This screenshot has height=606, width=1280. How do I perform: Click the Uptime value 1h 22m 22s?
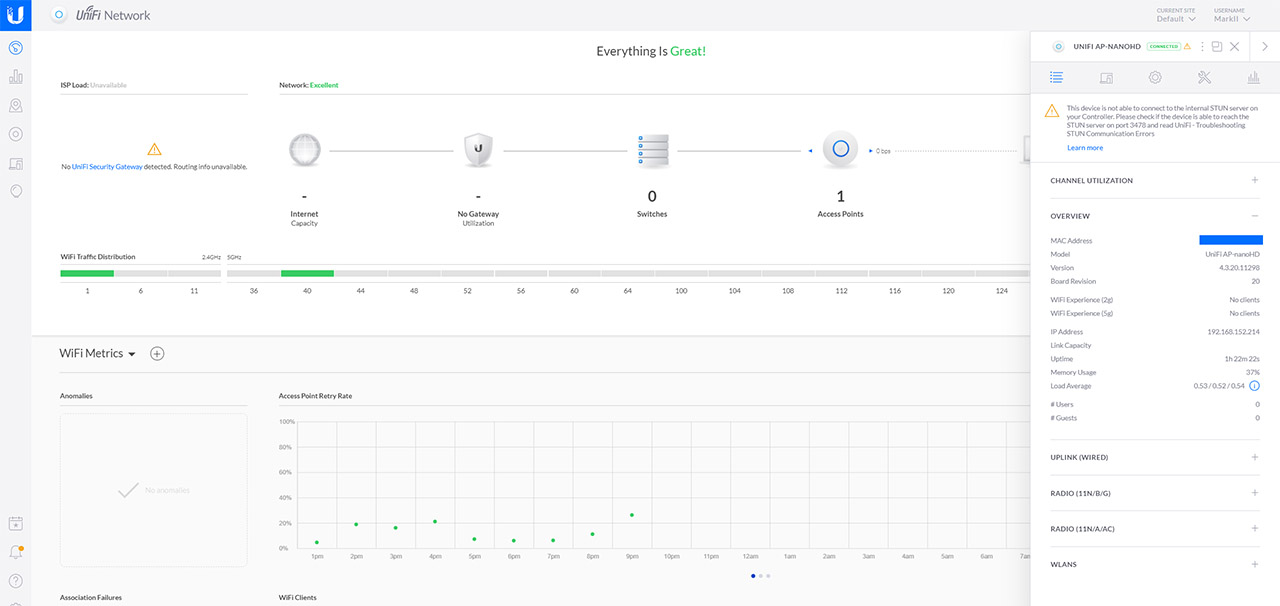(1241, 359)
